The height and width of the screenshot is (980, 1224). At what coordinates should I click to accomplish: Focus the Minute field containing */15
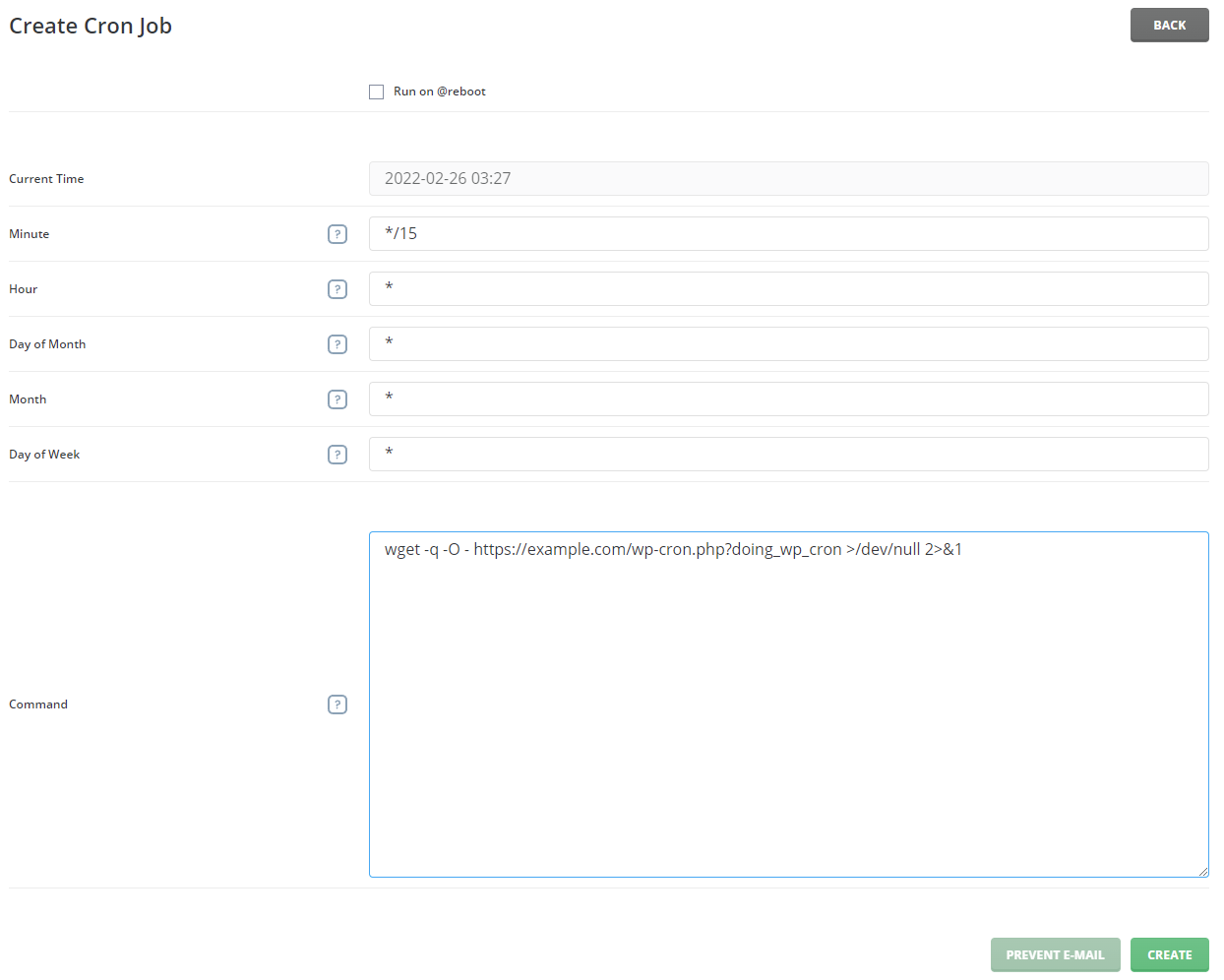(x=788, y=233)
